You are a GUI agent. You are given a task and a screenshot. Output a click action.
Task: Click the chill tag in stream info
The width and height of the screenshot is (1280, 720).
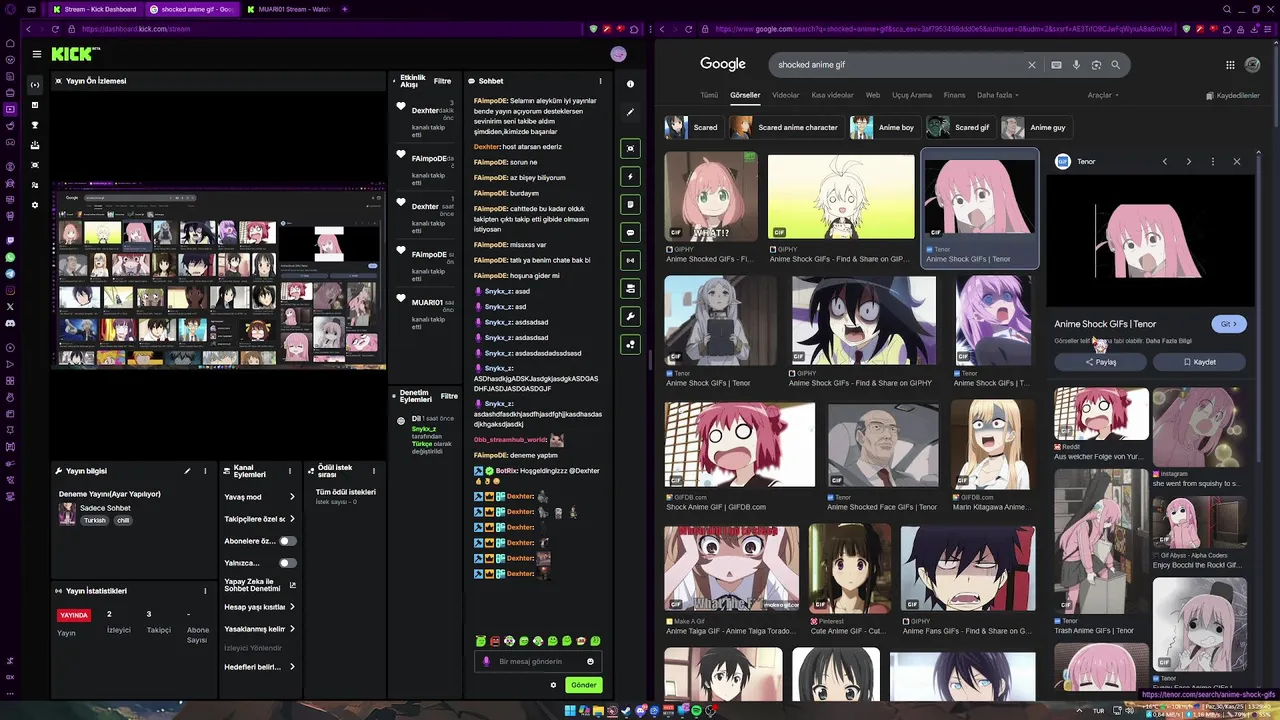(123, 520)
